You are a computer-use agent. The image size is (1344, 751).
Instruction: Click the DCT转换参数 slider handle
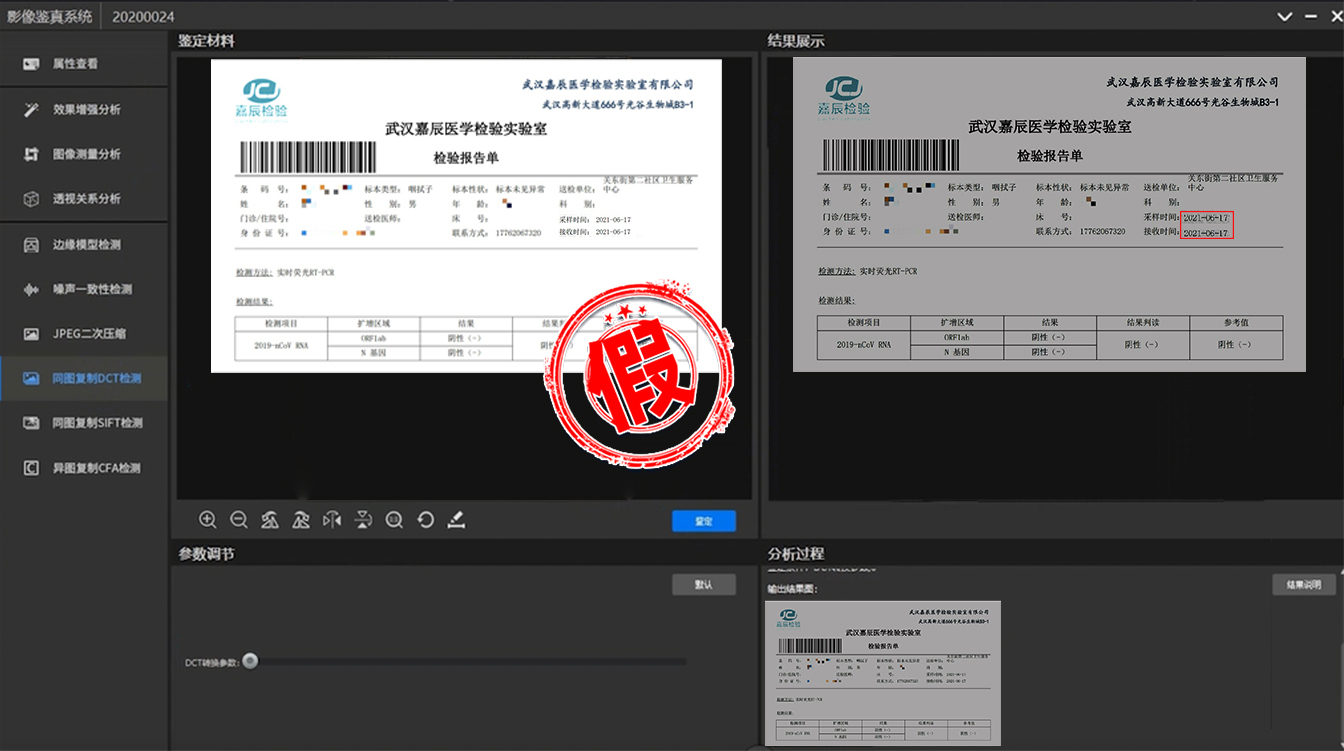[250, 661]
